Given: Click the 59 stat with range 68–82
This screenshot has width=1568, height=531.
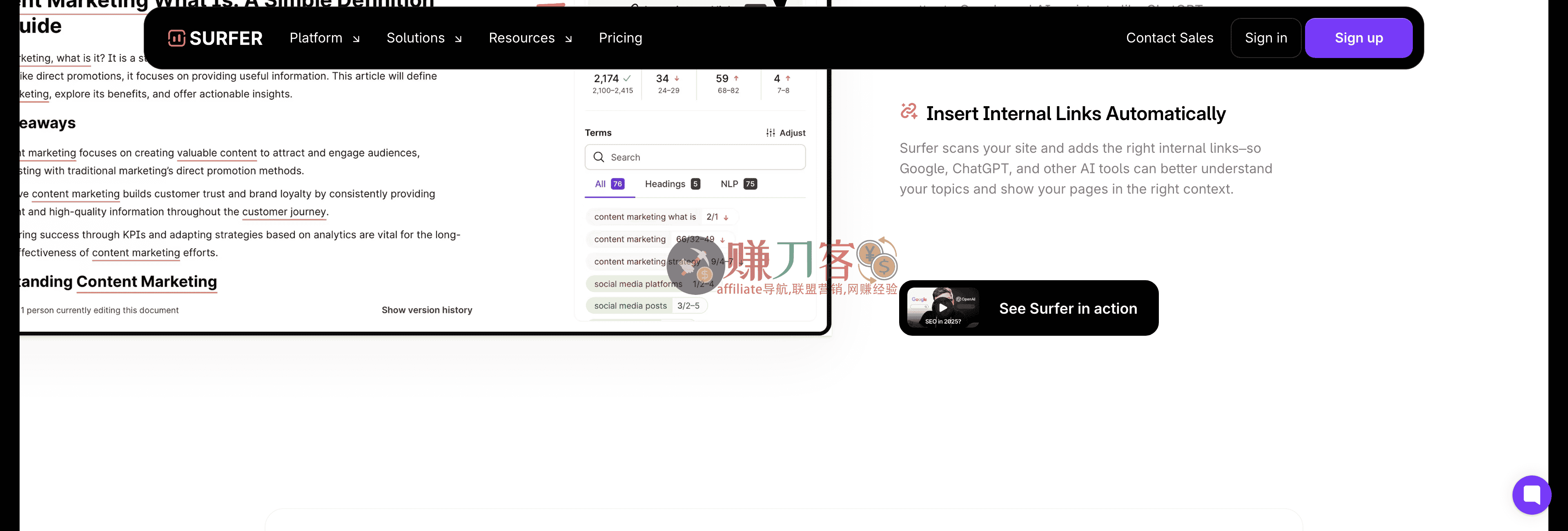Looking at the screenshot, I should tap(728, 83).
